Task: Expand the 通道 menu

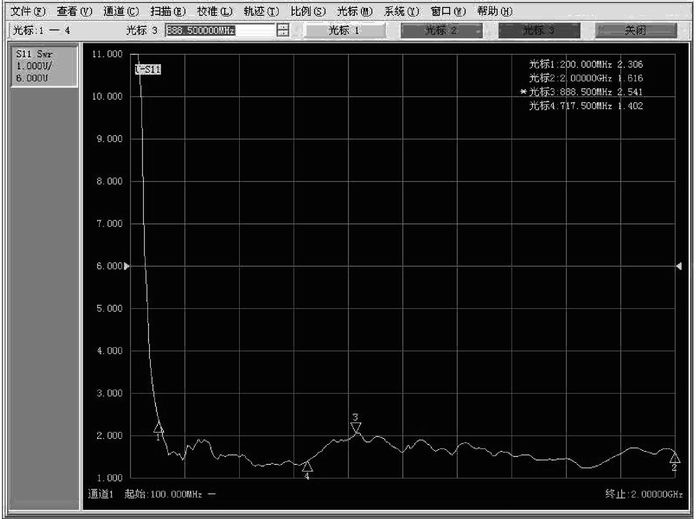Action: coord(121,11)
